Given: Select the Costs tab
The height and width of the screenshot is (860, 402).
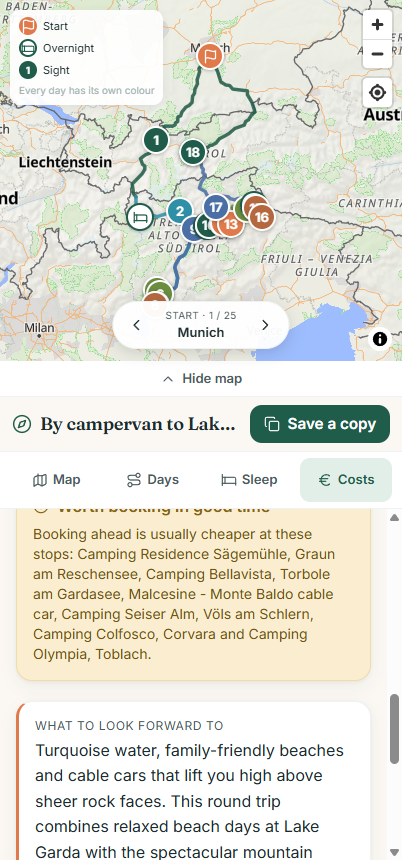Looking at the screenshot, I should (346, 480).
